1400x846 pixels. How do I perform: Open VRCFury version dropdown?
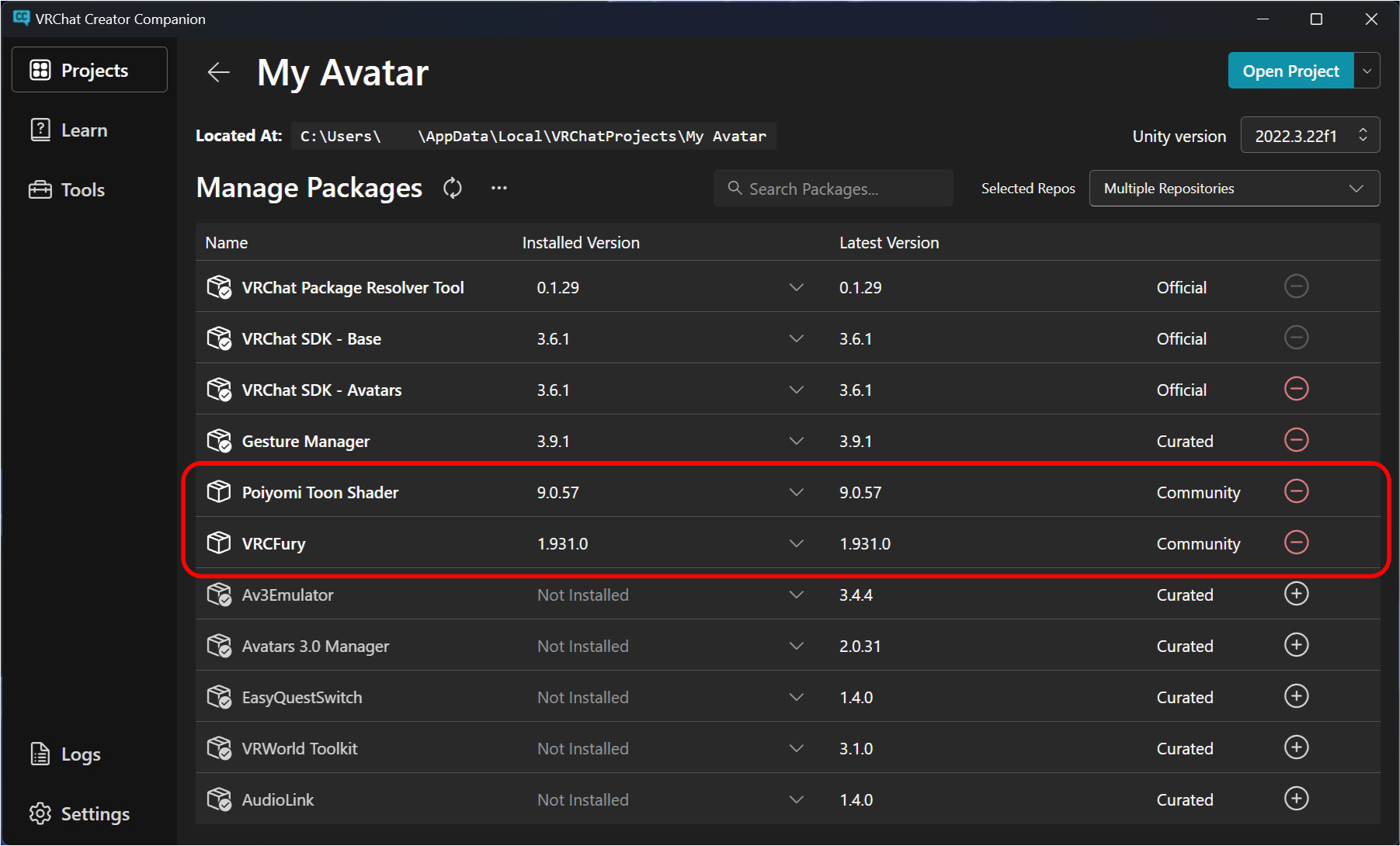(796, 543)
